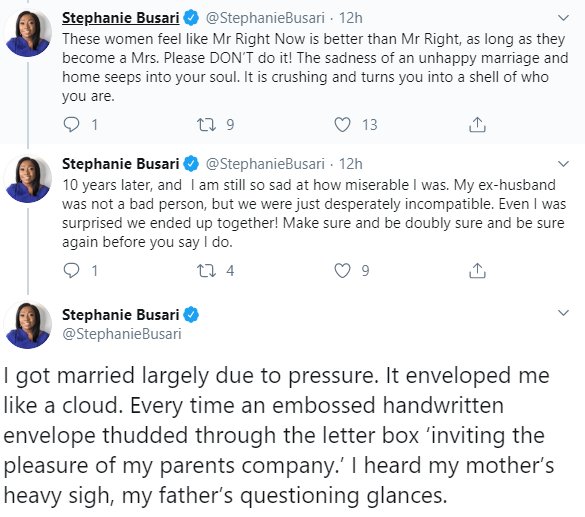585x517 pixels.
Task: Reply to the '10 years later' tweet
Action: click(71, 270)
